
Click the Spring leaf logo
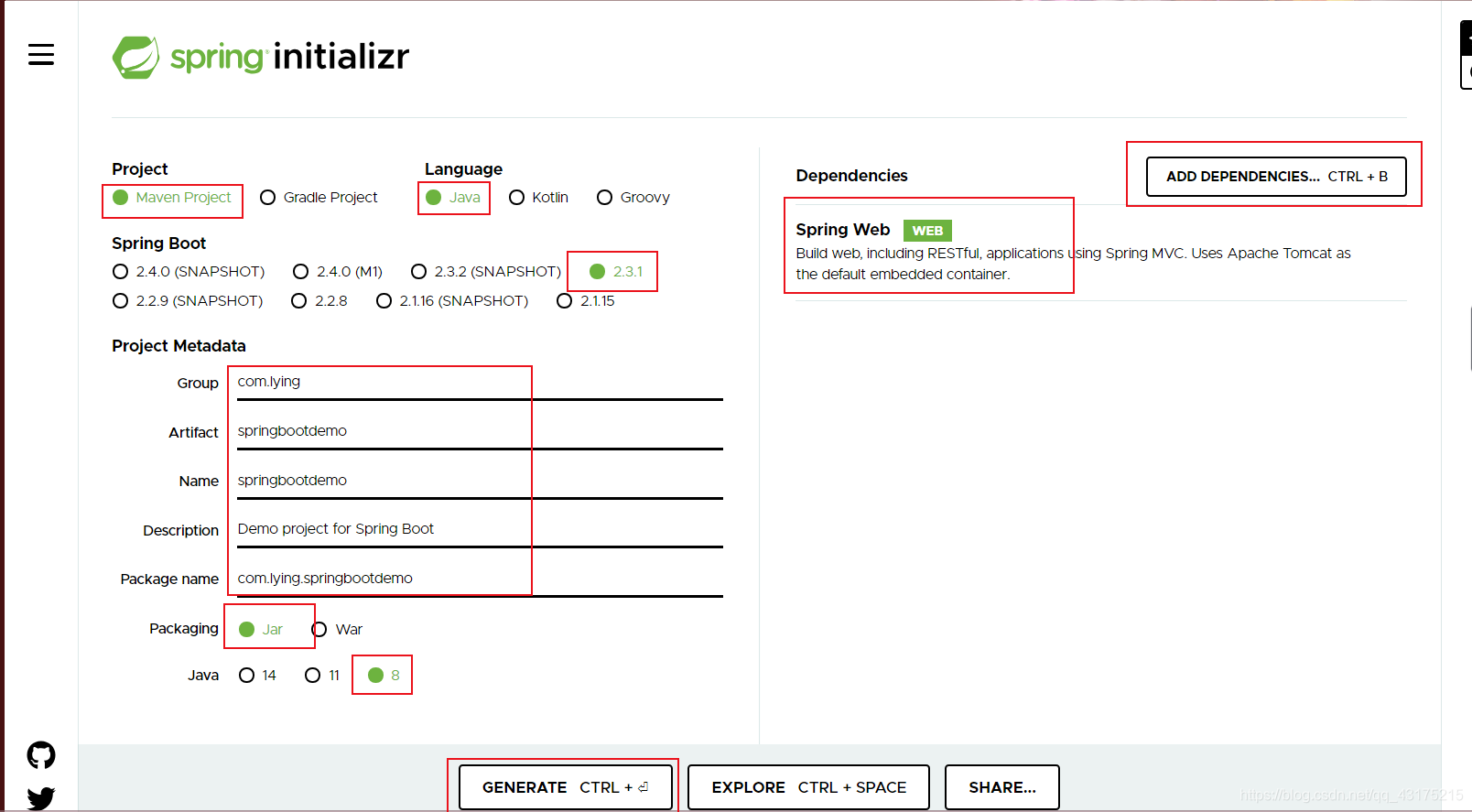(x=135, y=57)
